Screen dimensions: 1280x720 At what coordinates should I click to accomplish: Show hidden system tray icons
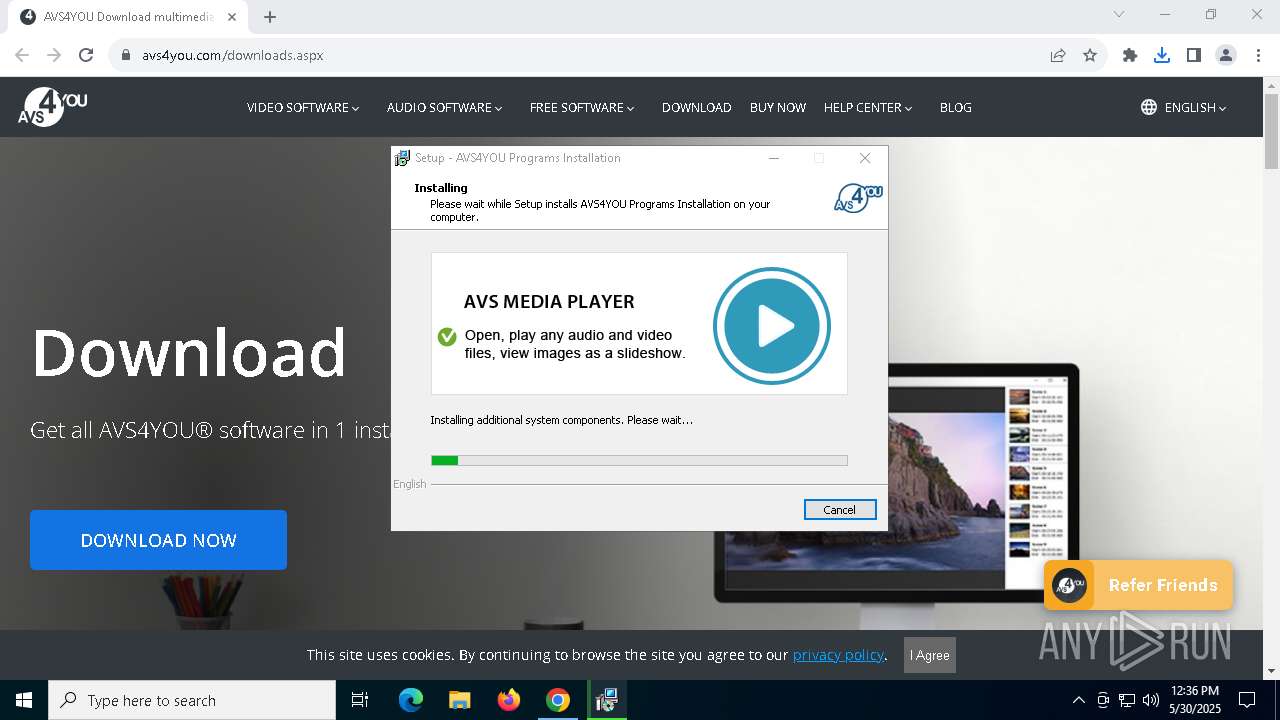tap(1078, 700)
